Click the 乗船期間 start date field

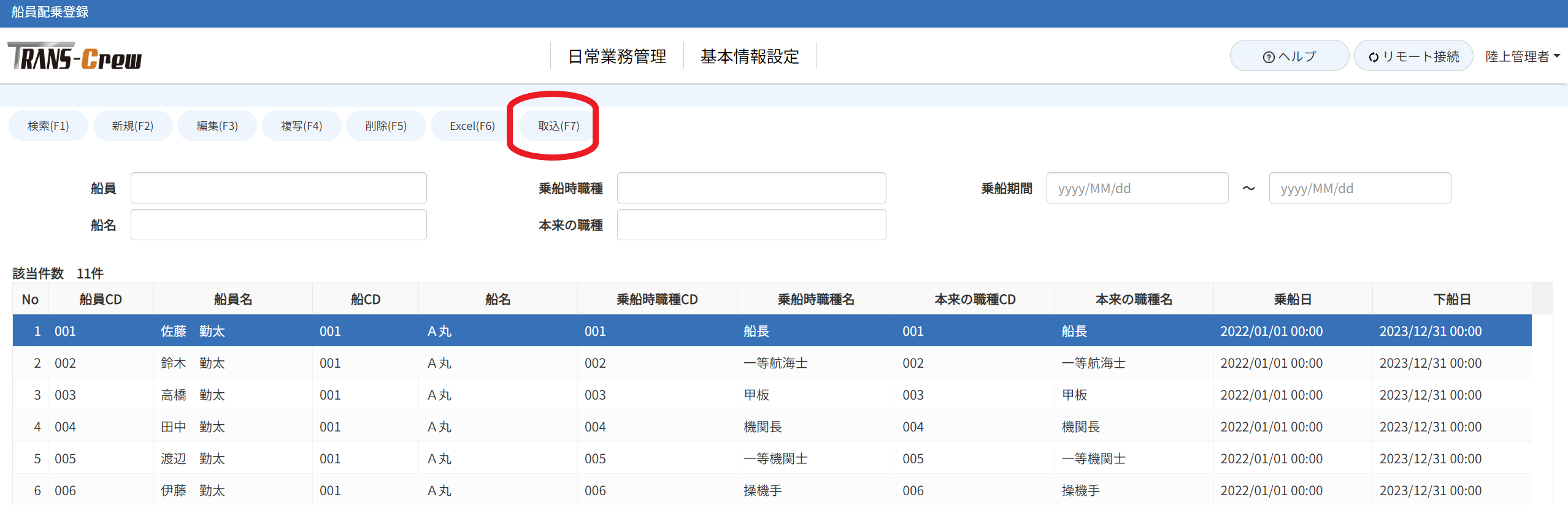[x=1137, y=188]
